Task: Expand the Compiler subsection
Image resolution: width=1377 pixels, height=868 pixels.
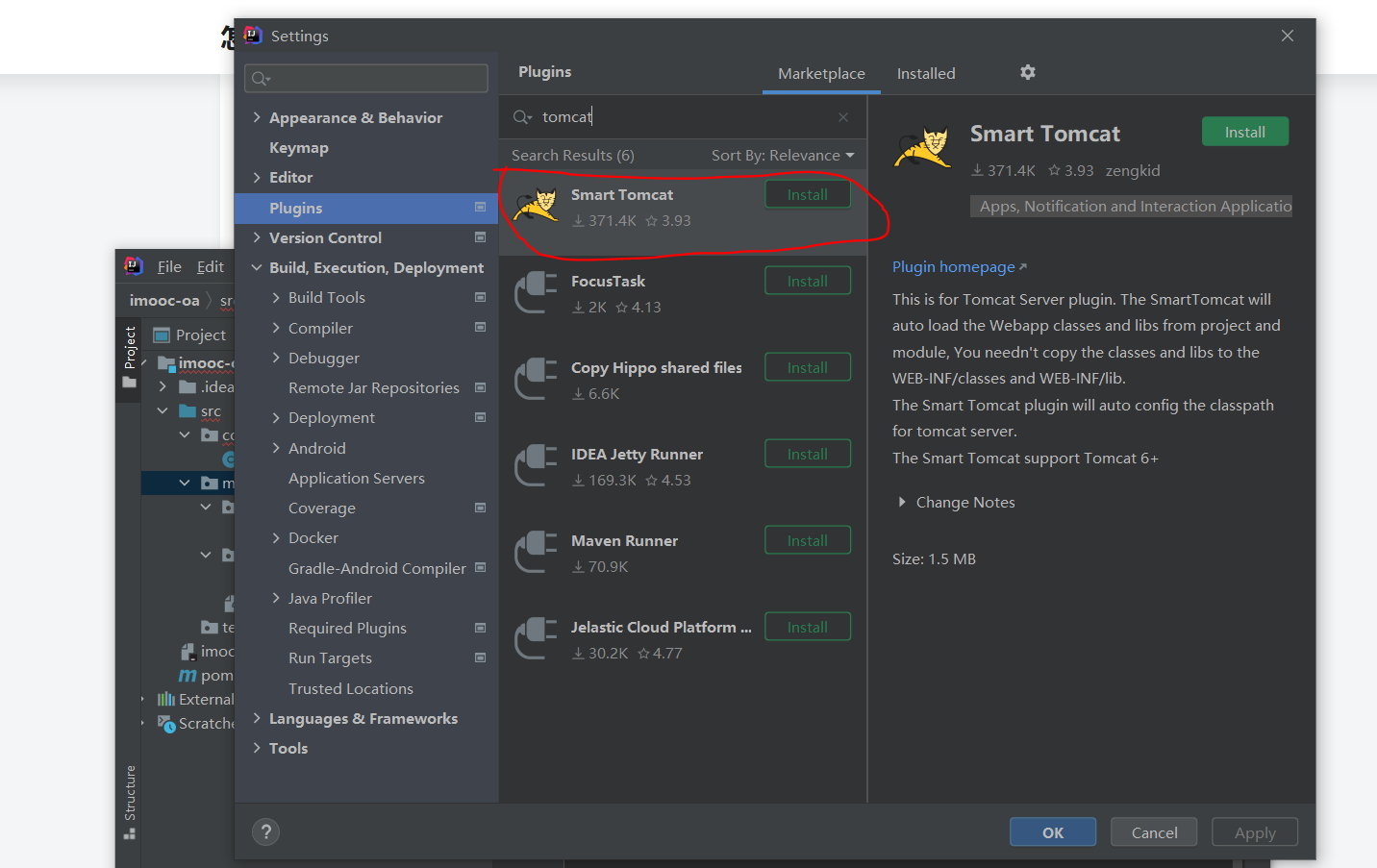Action: tap(276, 328)
